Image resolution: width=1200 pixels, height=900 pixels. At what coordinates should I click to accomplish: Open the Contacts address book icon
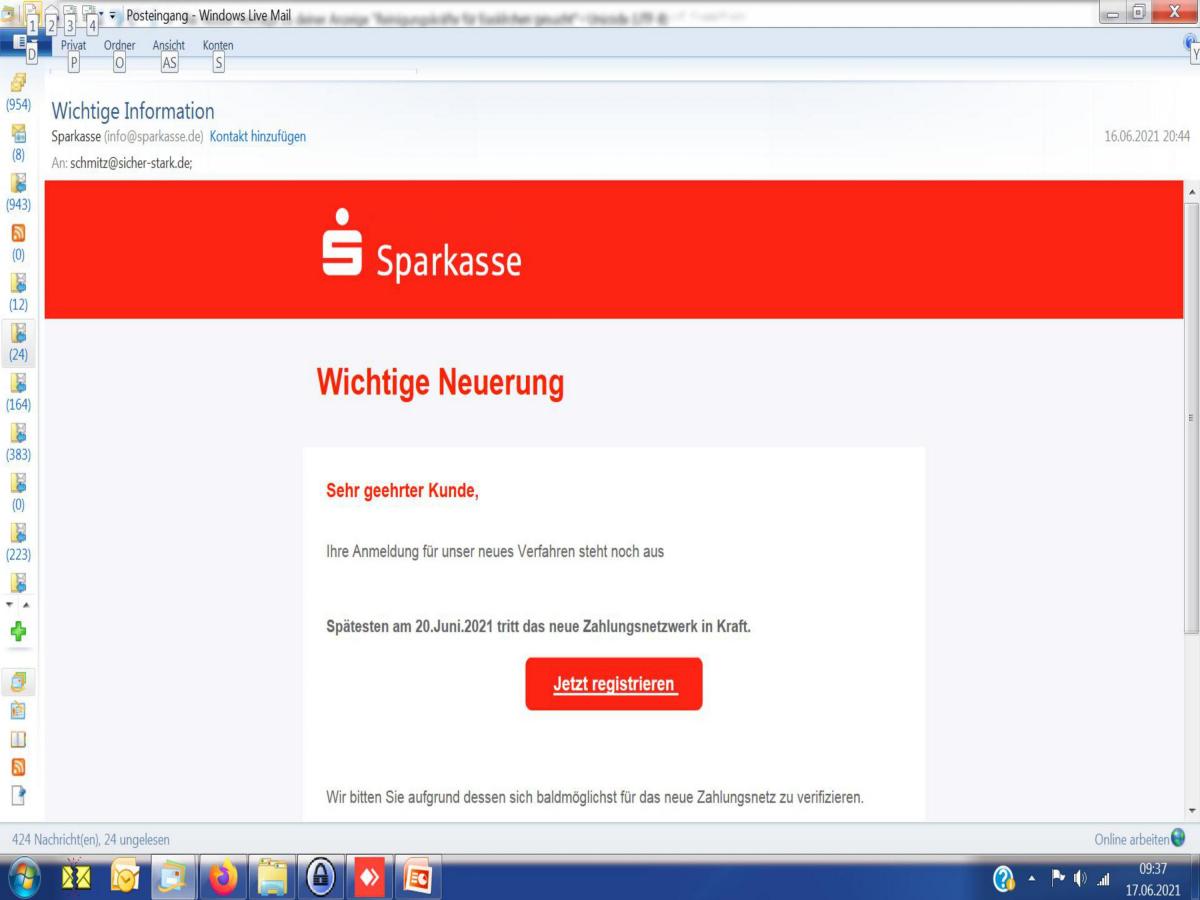click(18, 739)
